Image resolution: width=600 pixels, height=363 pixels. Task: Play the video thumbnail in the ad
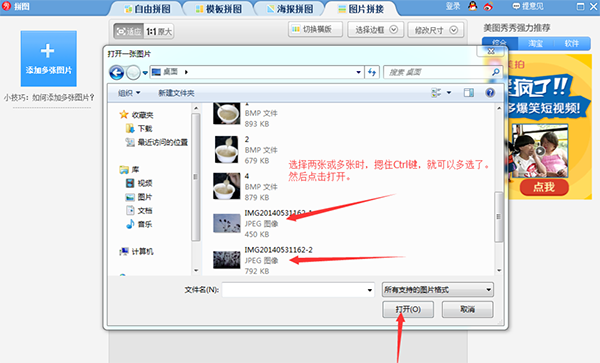pyautogui.click(x=540, y=151)
